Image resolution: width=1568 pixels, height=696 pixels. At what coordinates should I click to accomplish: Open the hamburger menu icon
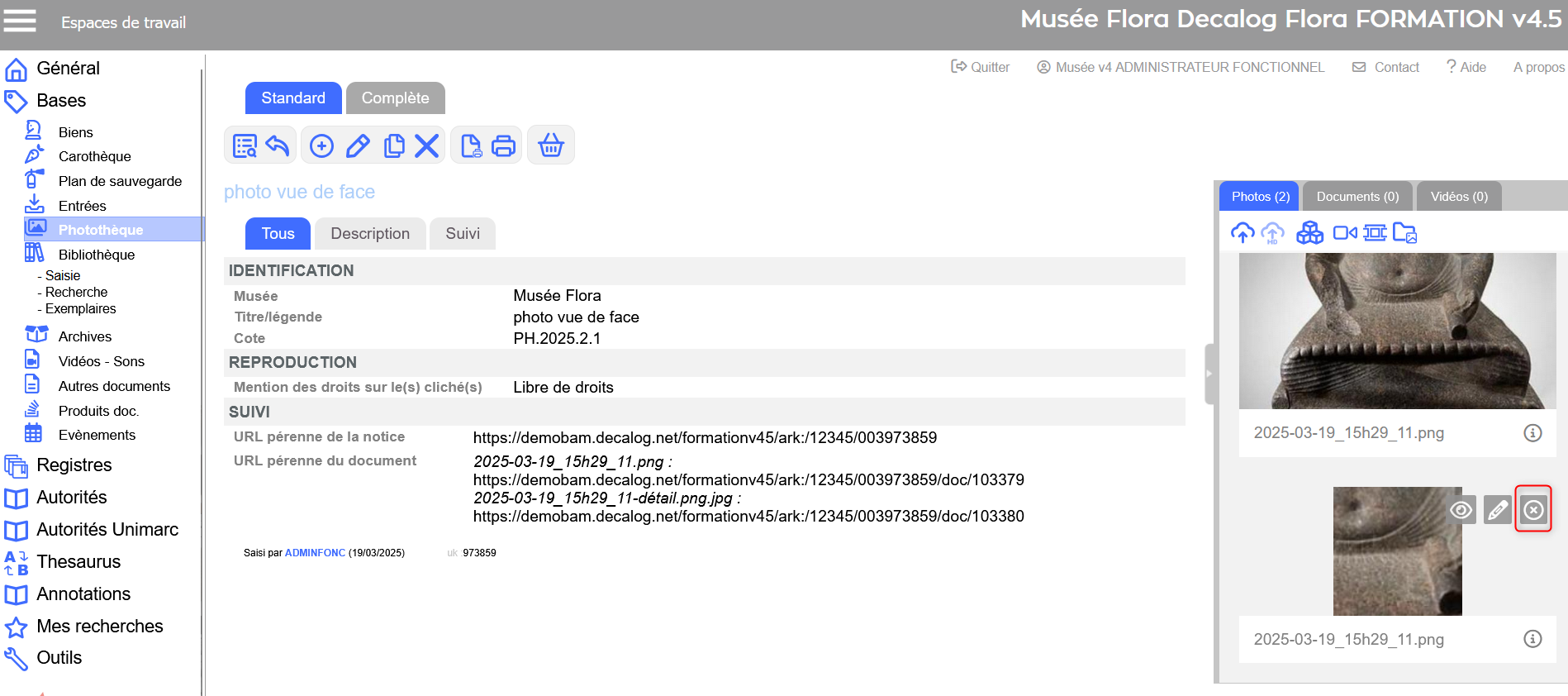(20, 20)
